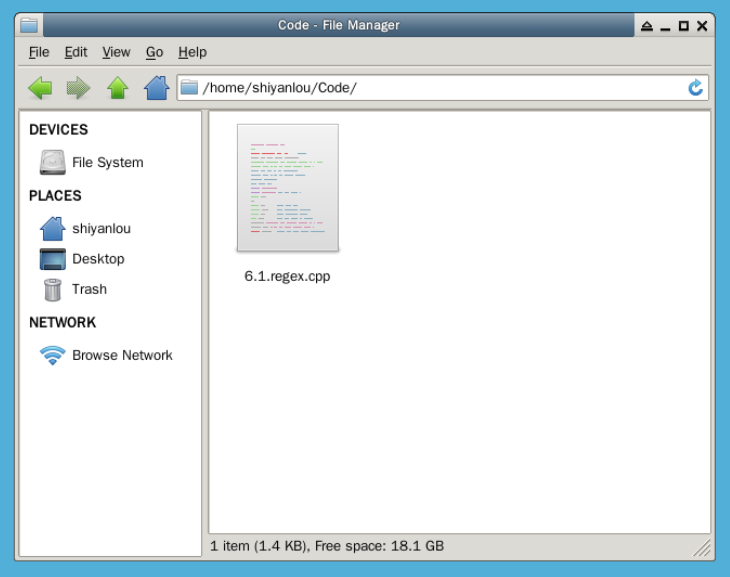The width and height of the screenshot is (730, 577).
Task: Open the Edit menu
Action: (75, 52)
